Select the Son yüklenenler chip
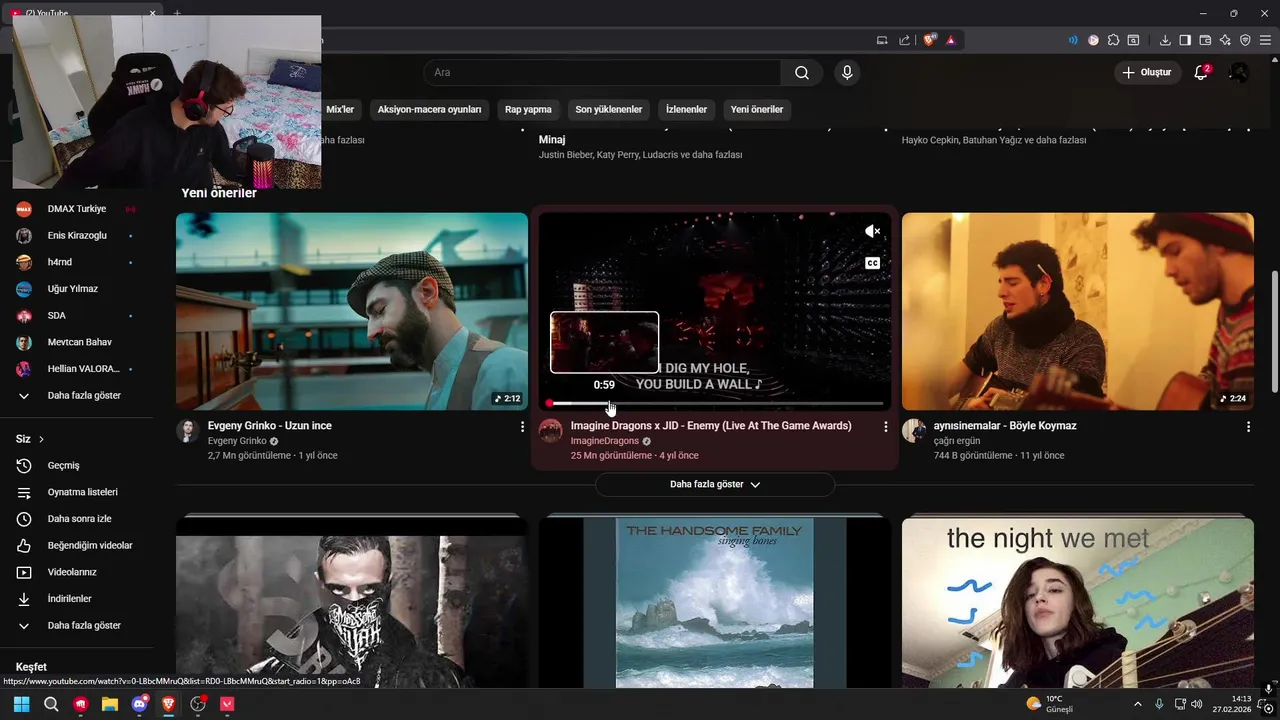This screenshot has width=1280, height=720. tap(609, 109)
